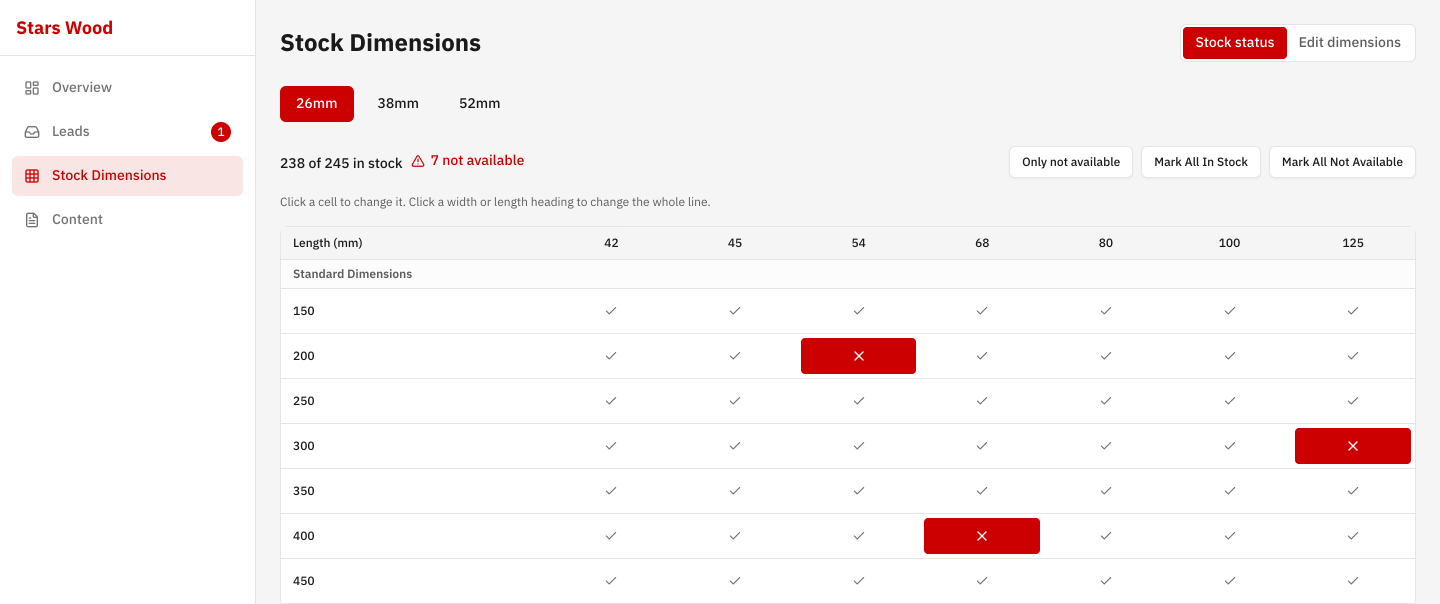1440x604 pixels.
Task: Click Mark All Not Available button
Action: [1342, 162]
